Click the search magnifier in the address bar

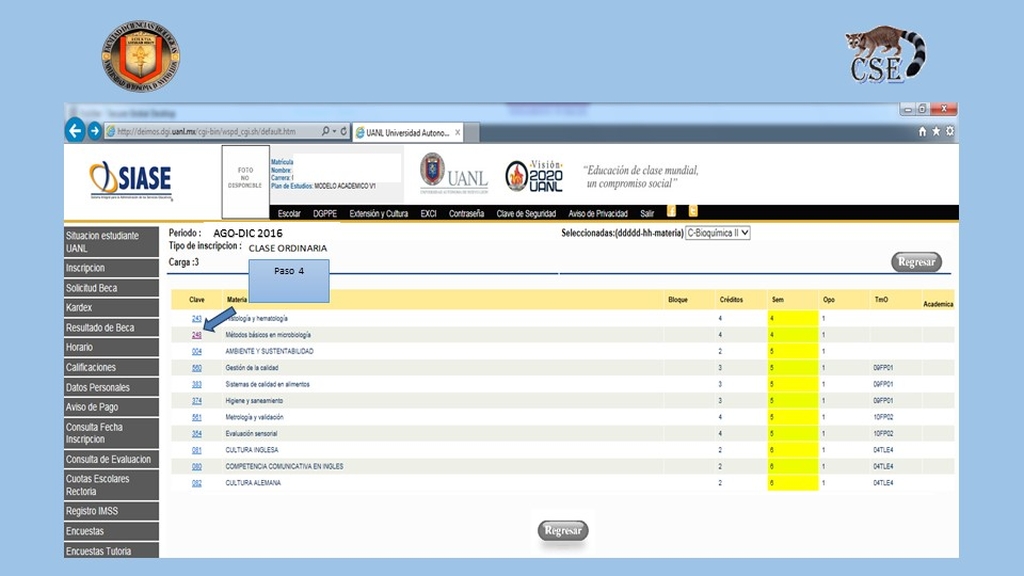(325, 131)
